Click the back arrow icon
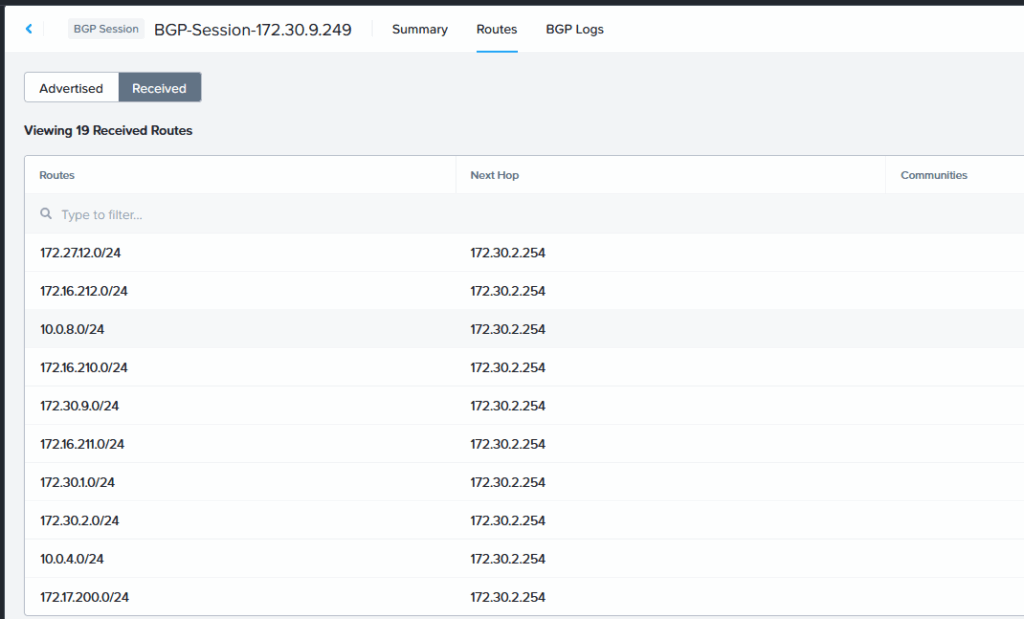Image resolution: width=1024 pixels, height=619 pixels. pyautogui.click(x=29, y=29)
